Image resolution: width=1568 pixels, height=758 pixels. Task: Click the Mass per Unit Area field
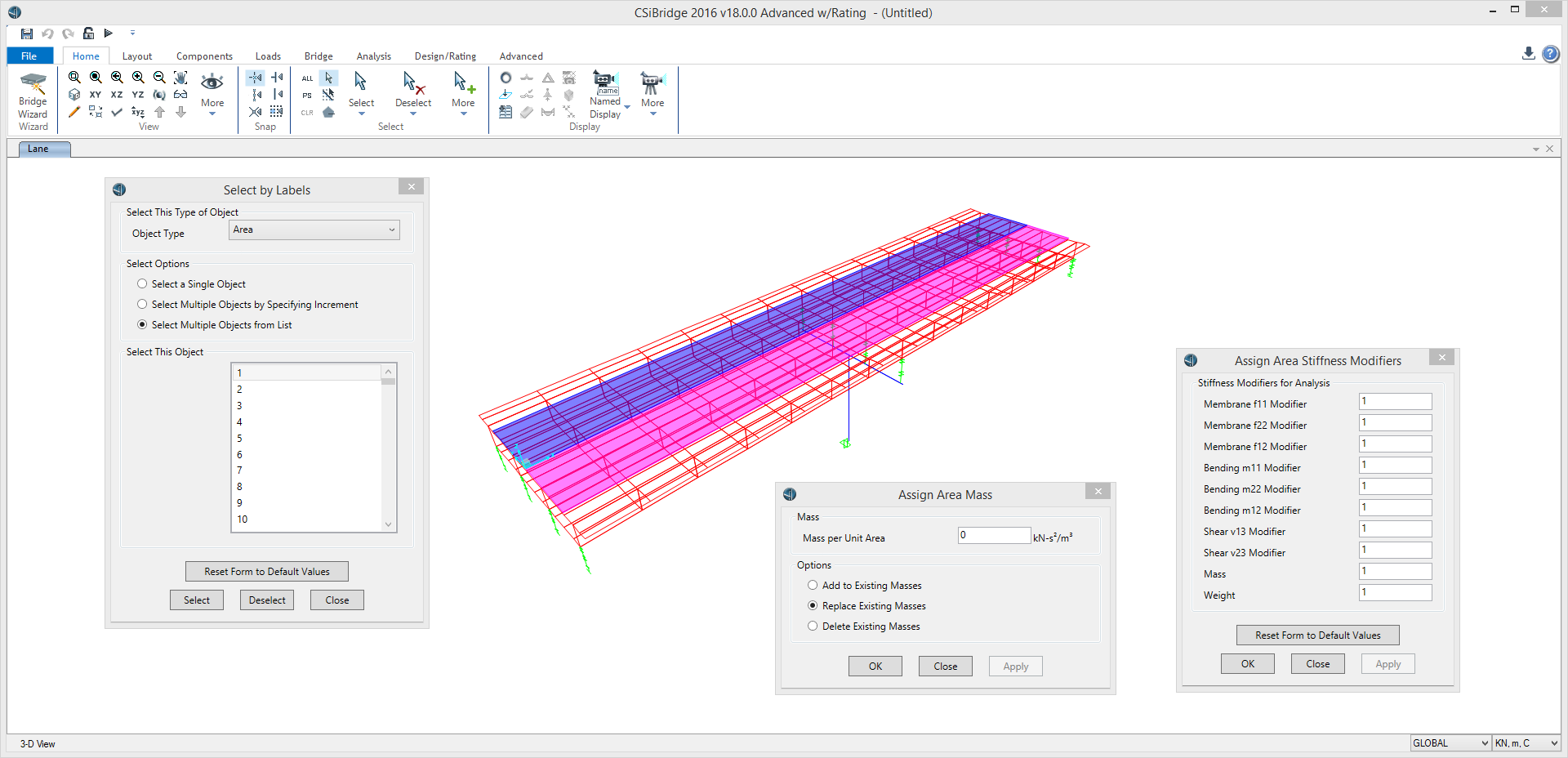point(993,536)
